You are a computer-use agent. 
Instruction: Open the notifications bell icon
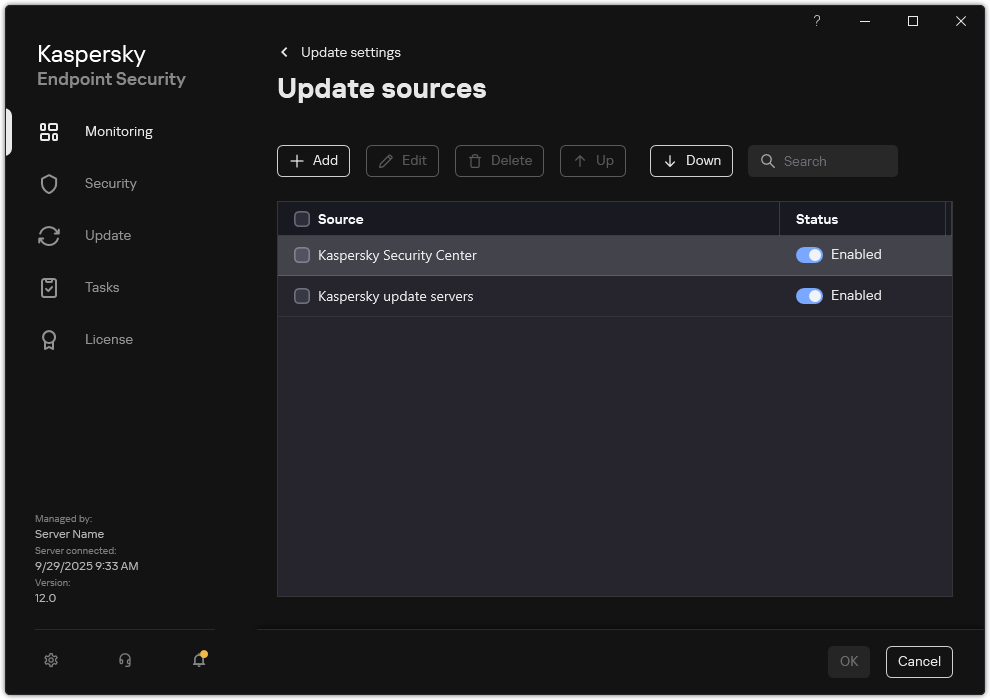197,660
